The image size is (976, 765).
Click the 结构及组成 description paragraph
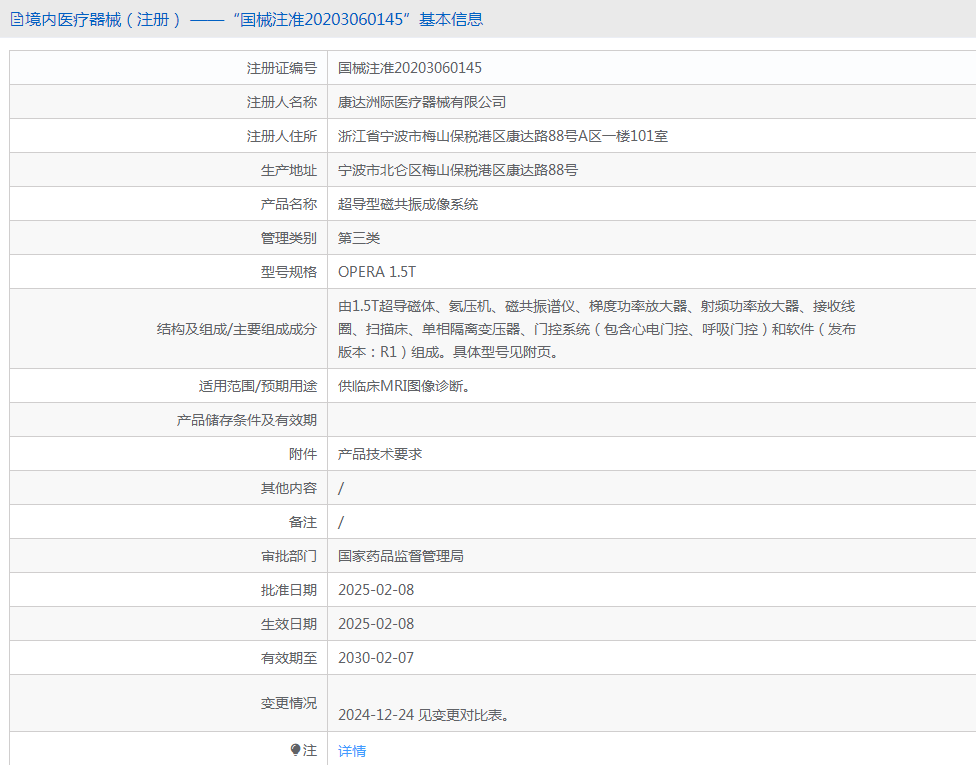[596, 329]
